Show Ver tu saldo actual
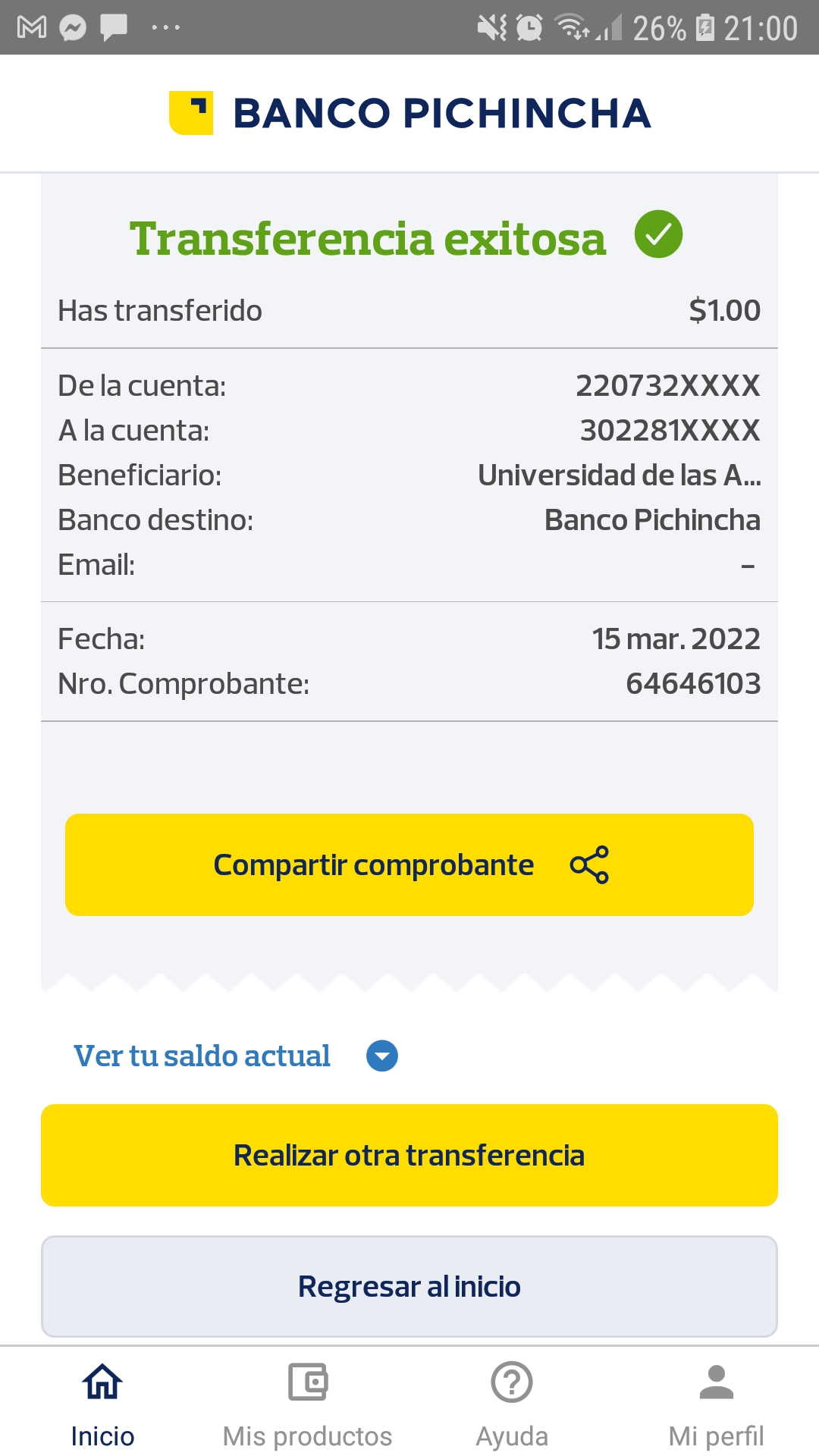The image size is (819, 1456). pos(202,1056)
